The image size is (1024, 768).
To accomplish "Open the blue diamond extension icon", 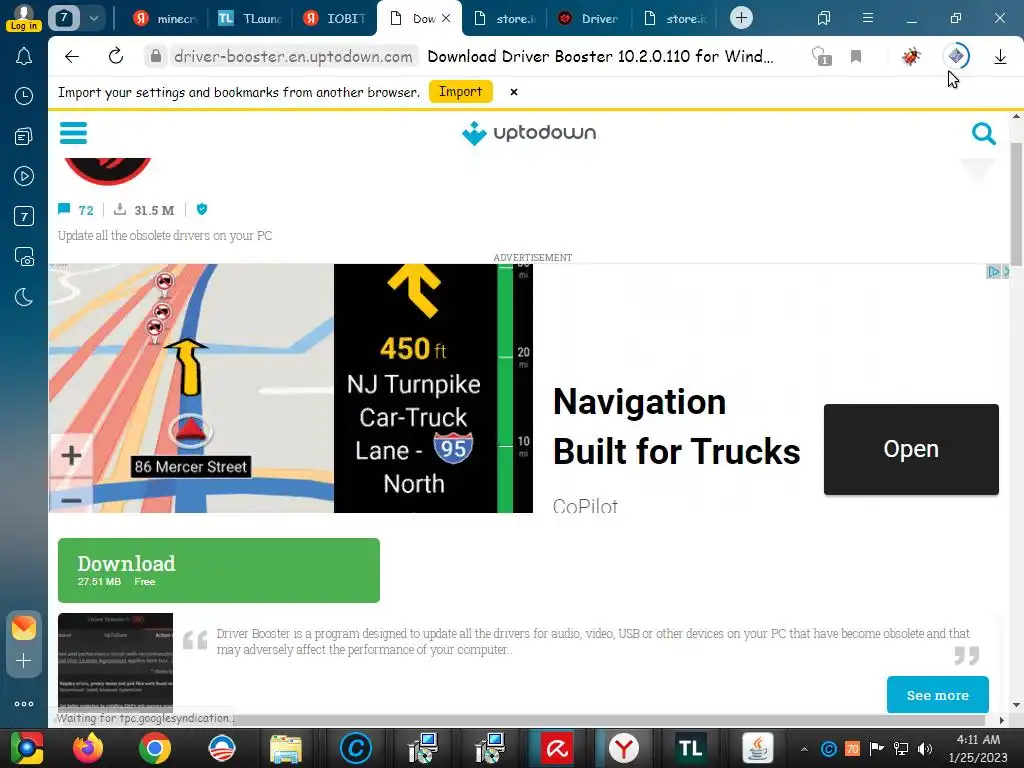I will tap(955, 56).
